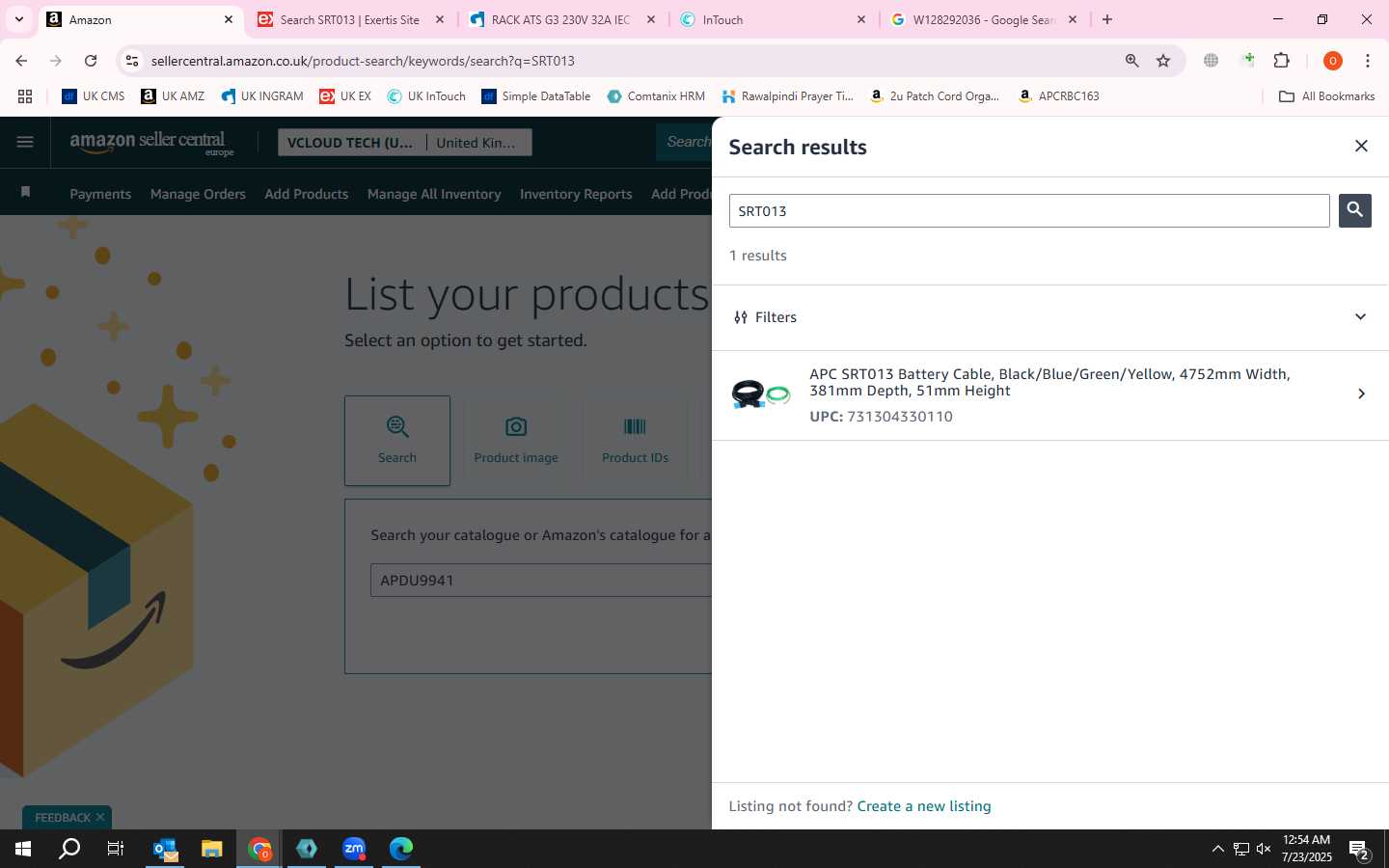Image resolution: width=1389 pixels, height=868 pixels.
Task: Open the Payments menu
Action: coord(100,194)
